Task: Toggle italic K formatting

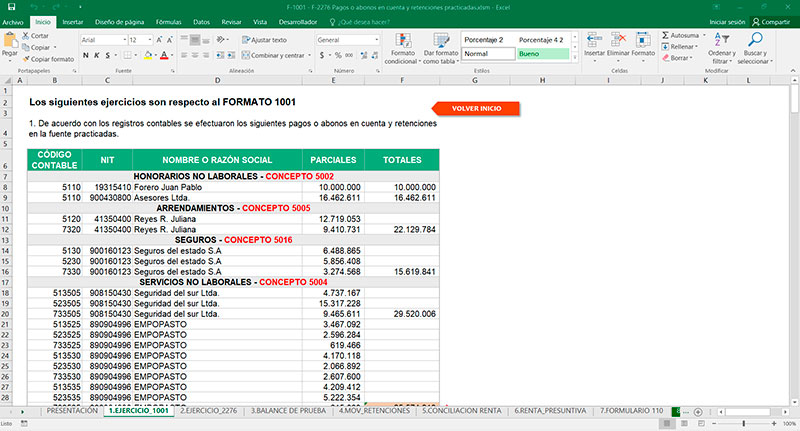Action: 96,55
